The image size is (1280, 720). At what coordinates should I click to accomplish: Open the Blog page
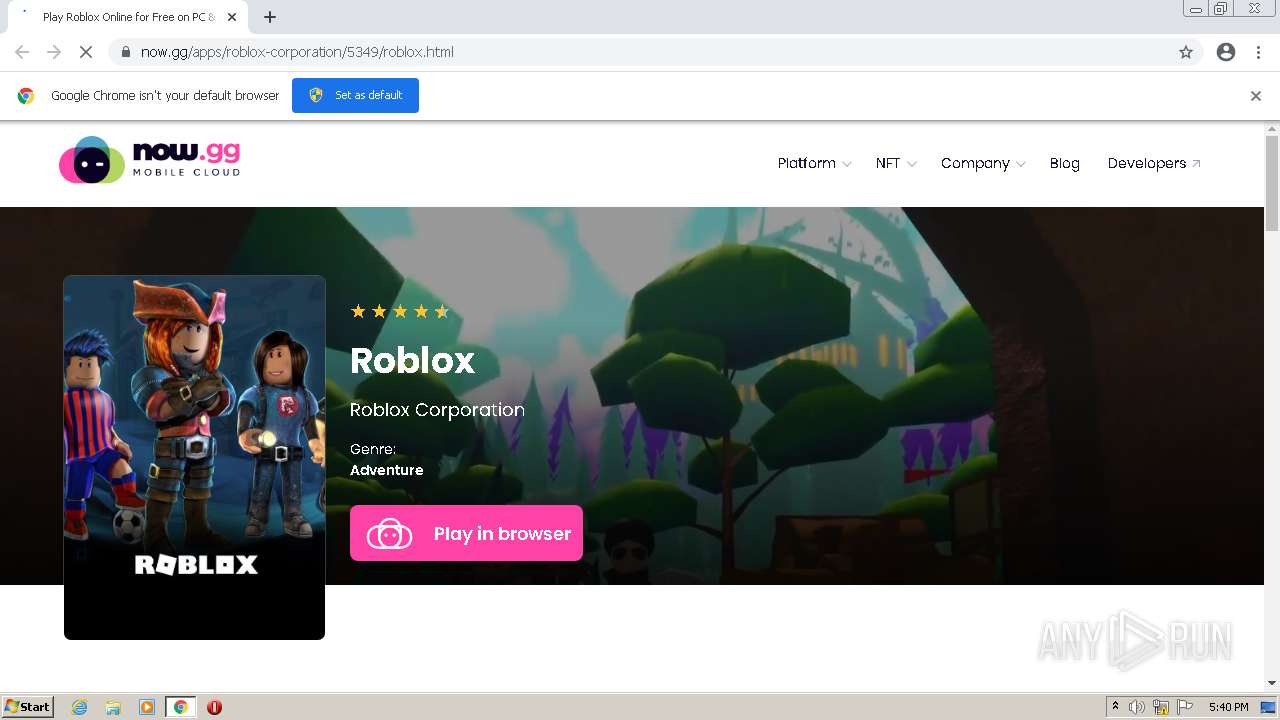point(1065,163)
